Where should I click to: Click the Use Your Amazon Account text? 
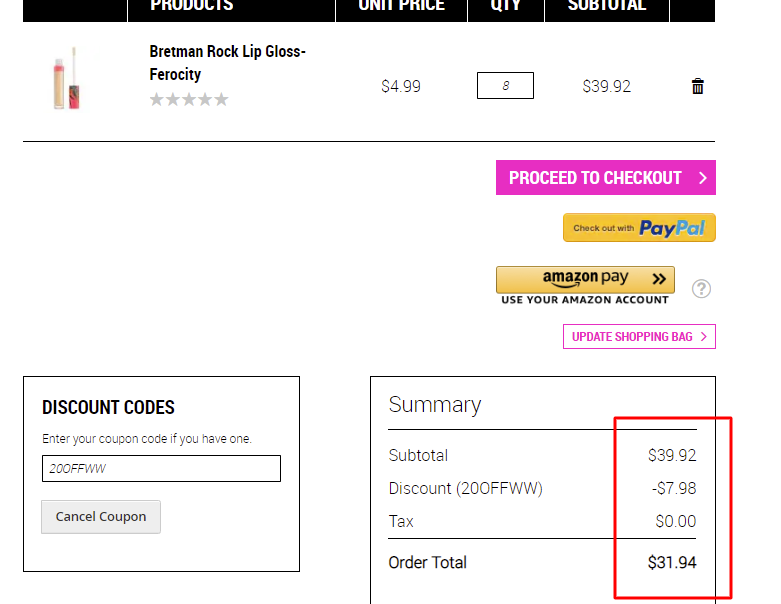[x=585, y=300]
